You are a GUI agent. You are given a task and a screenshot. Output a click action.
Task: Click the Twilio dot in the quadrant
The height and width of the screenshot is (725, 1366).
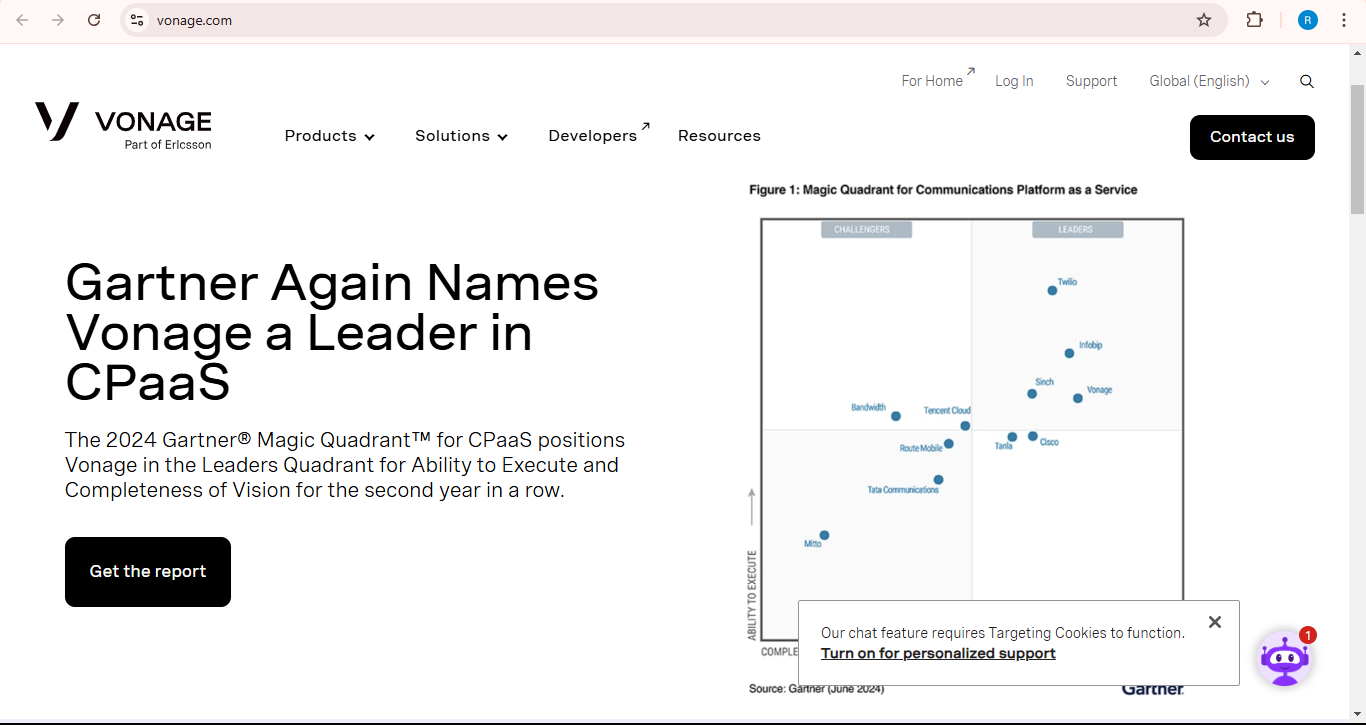click(1052, 291)
